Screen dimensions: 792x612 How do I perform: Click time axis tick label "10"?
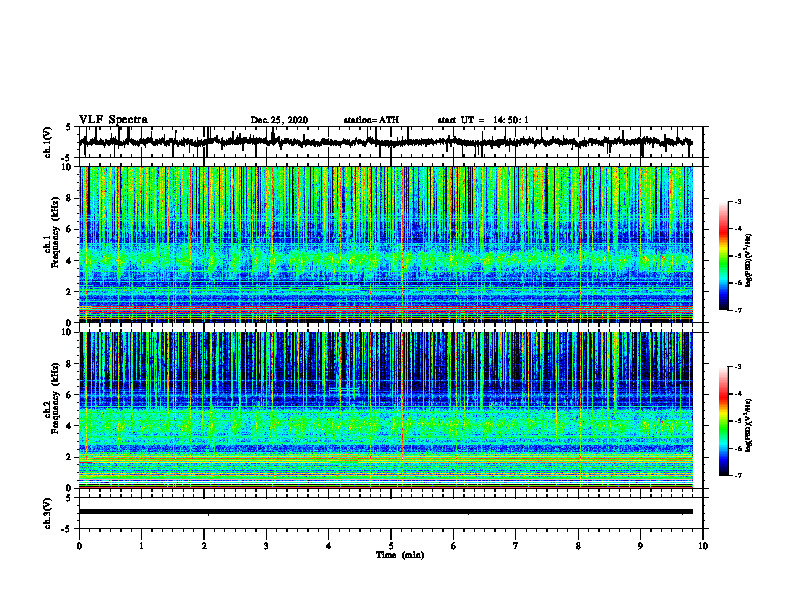(703, 546)
